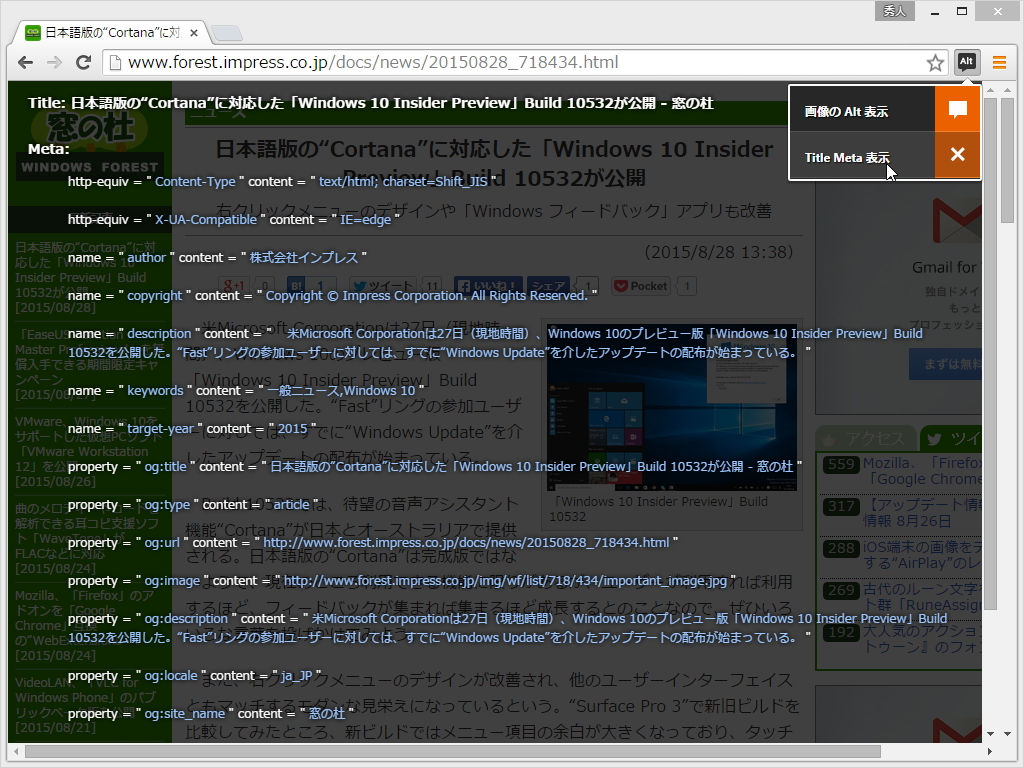Click the X-UA-Compatible meta name

(206, 219)
